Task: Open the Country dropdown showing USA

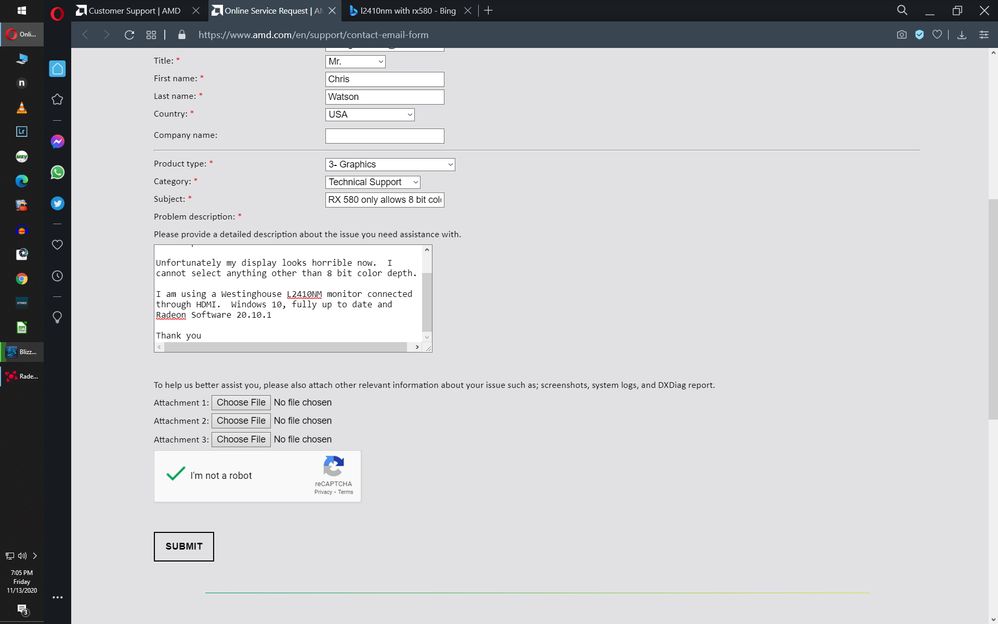Action: click(x=370, y=115)
